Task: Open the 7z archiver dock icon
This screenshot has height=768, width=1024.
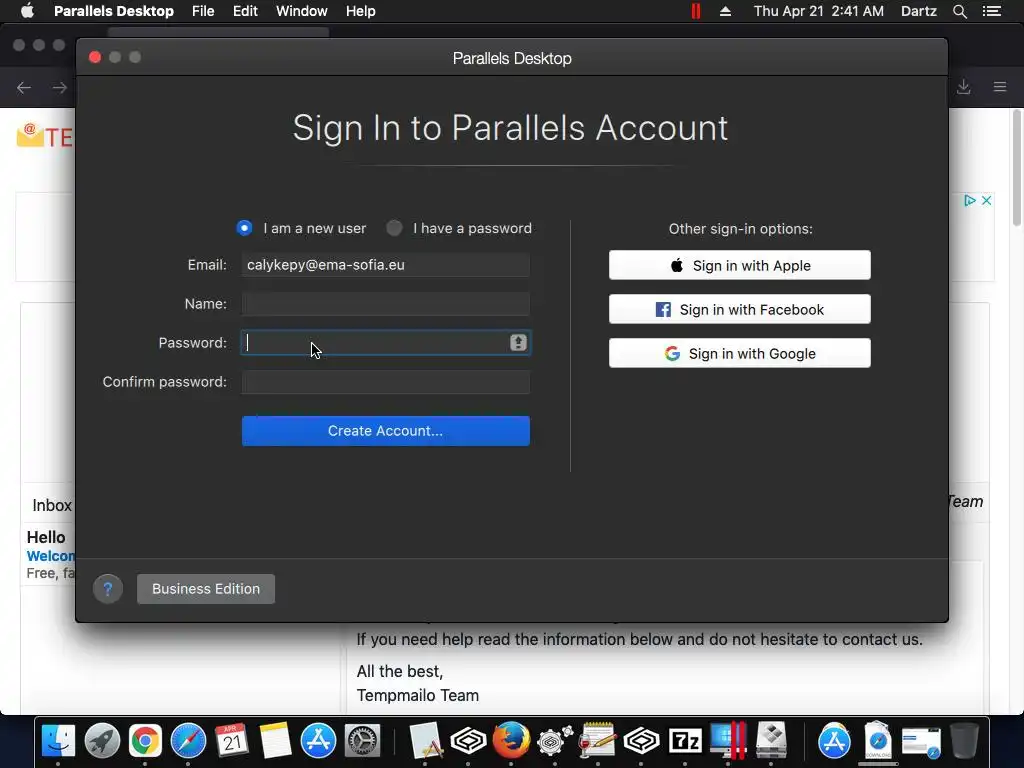Action: point(684,741)
